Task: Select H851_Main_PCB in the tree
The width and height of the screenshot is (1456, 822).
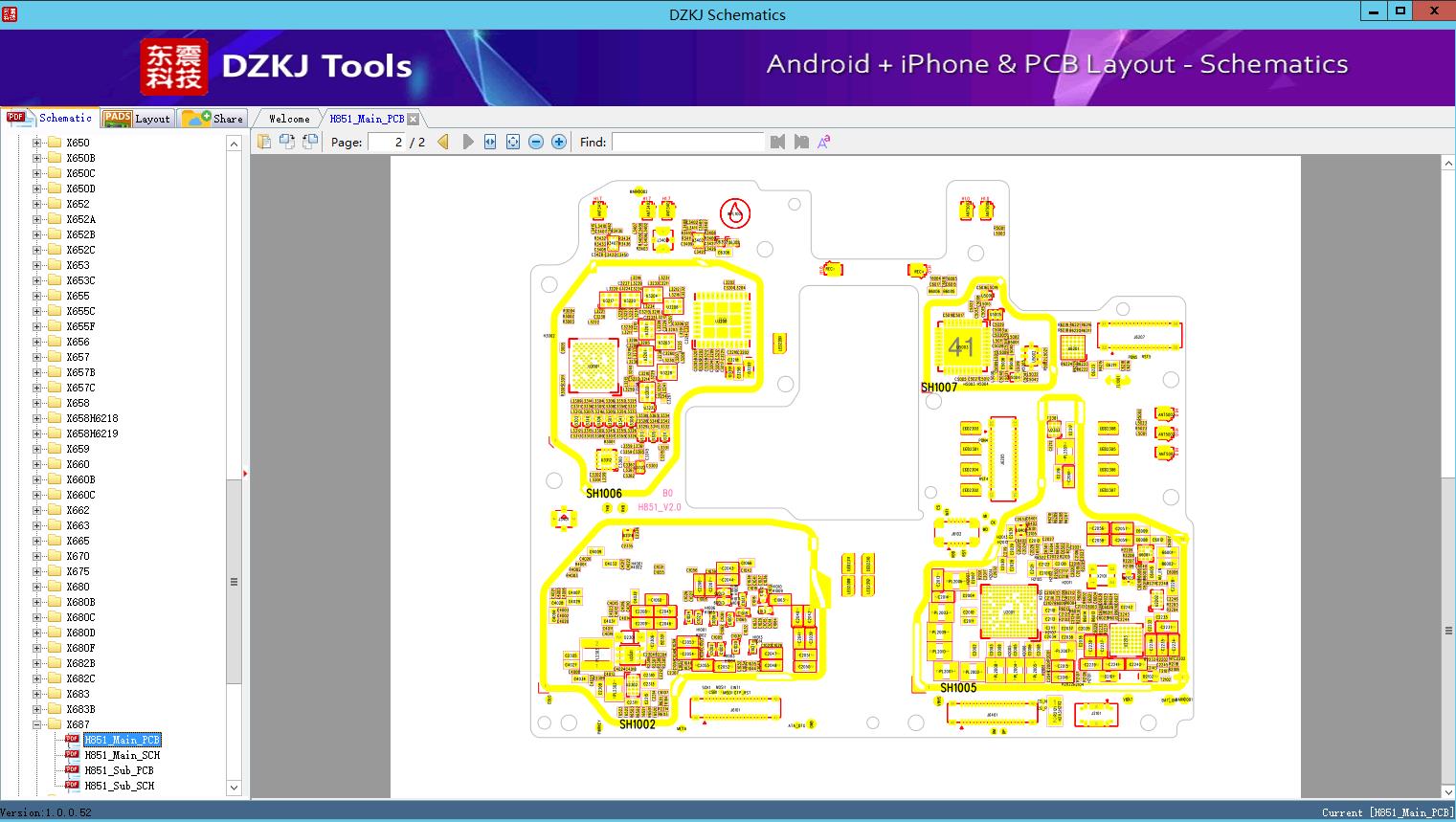Action: tap(122, 740)
